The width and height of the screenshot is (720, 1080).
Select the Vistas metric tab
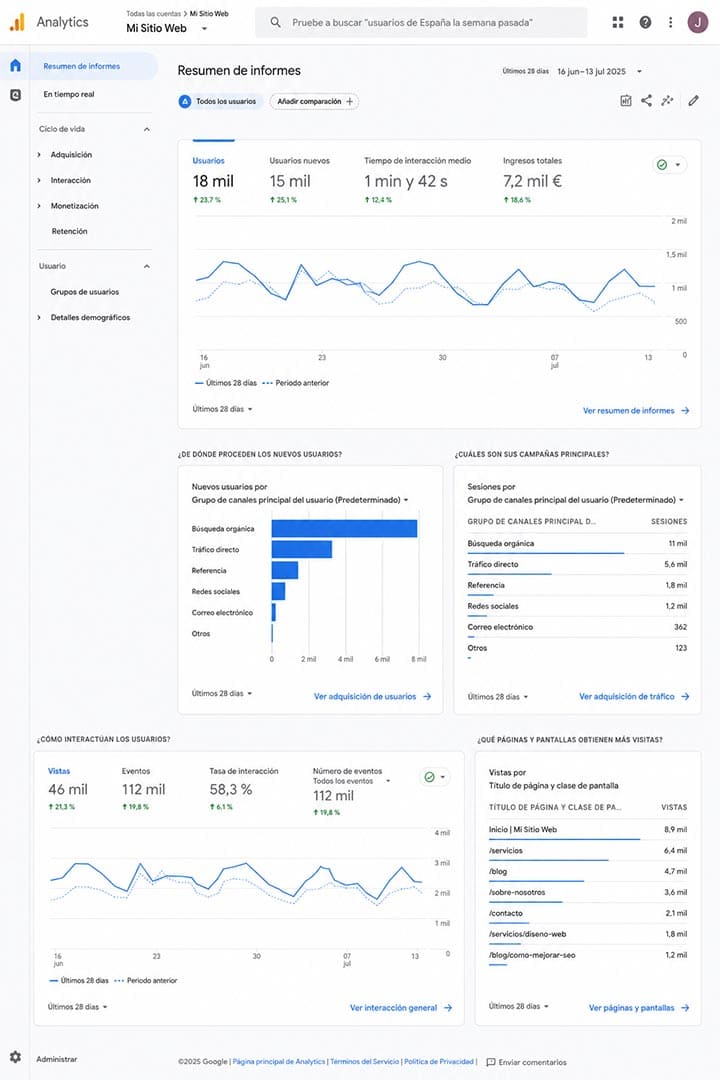[68, 789]
